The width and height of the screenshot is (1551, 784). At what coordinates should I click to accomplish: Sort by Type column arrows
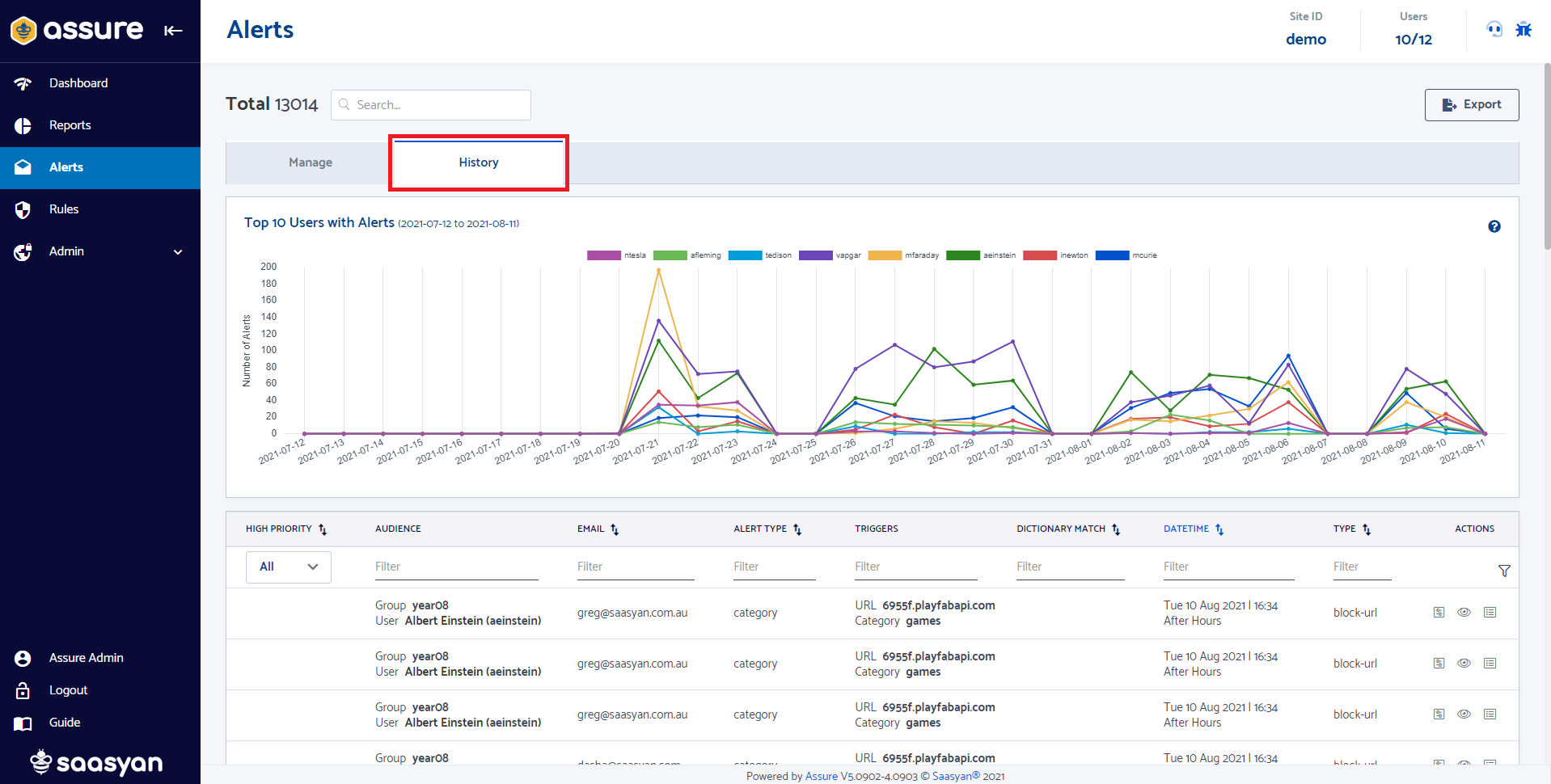[x=1367, y=529]
